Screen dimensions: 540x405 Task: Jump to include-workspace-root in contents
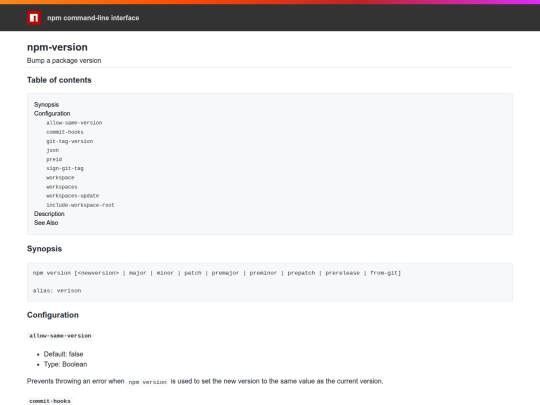(x=80, y=205)
